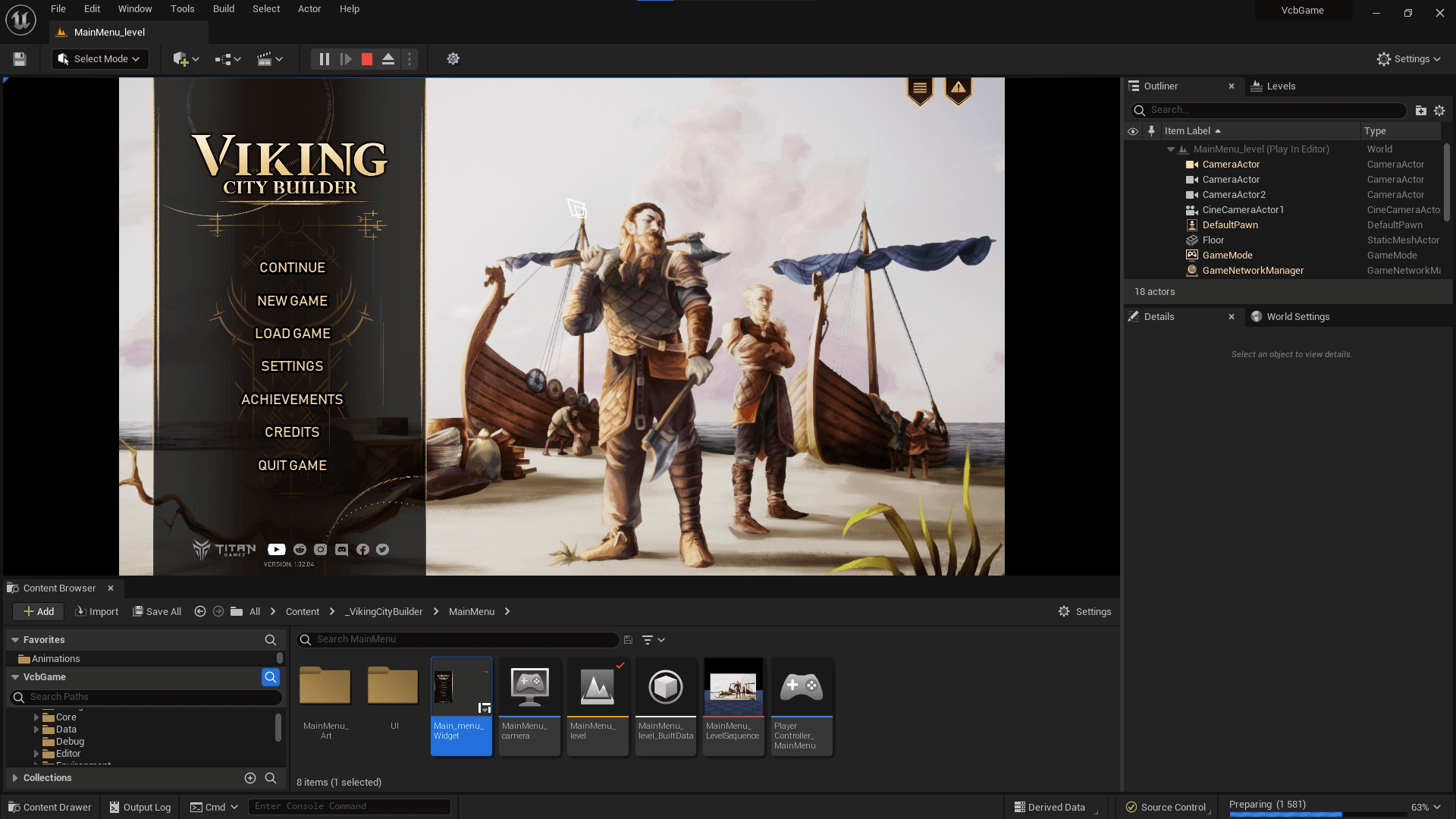The width and height of the screenshot is (1456, 819).
Task: Click the Instagram icon in game menu
Action: coord(321,550)
